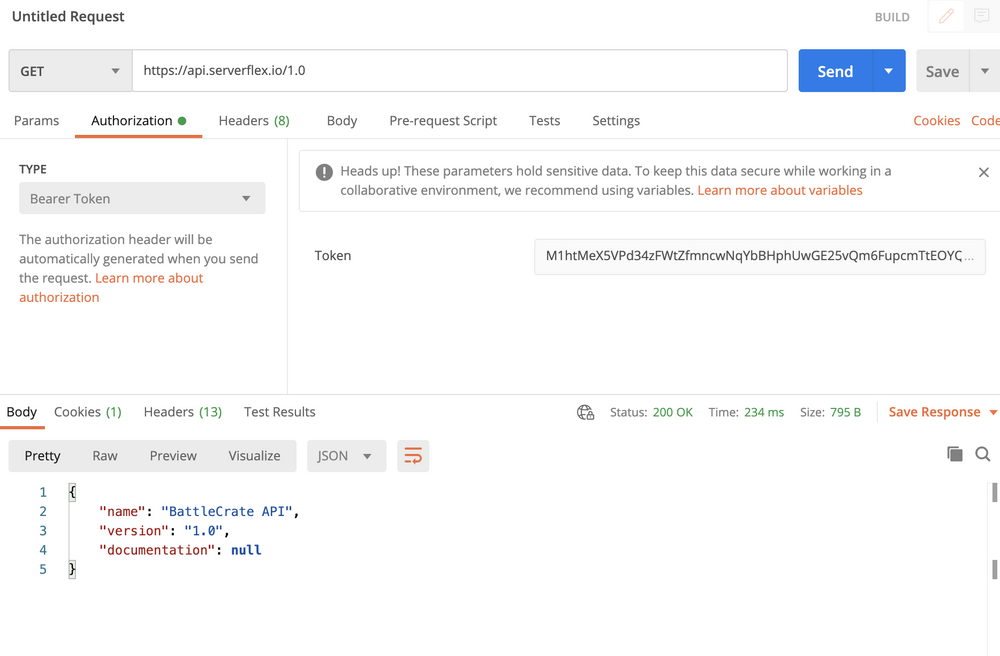The width and height of the screenshot is (1000, 656).
Task: Open Learn more about variables link
Action: pos(779,190)
